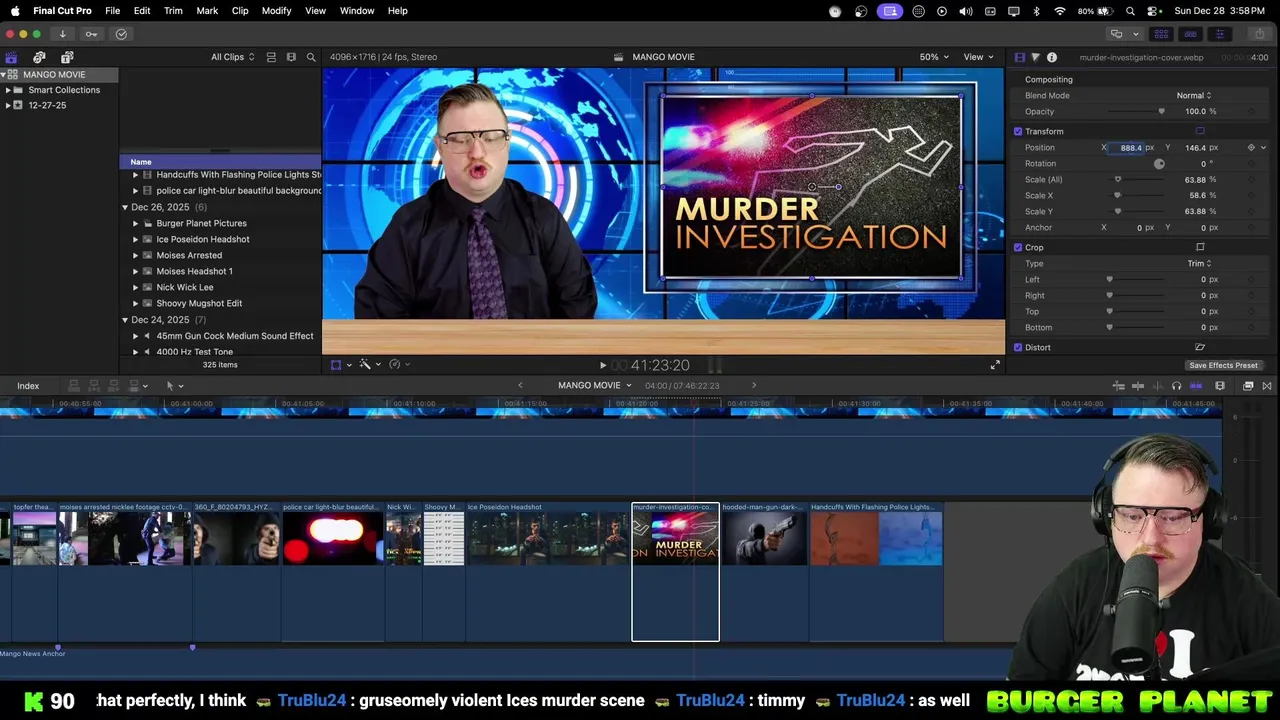Go back in timeline history arrow
Screen dimensions: 1280x720
(520, 386)
